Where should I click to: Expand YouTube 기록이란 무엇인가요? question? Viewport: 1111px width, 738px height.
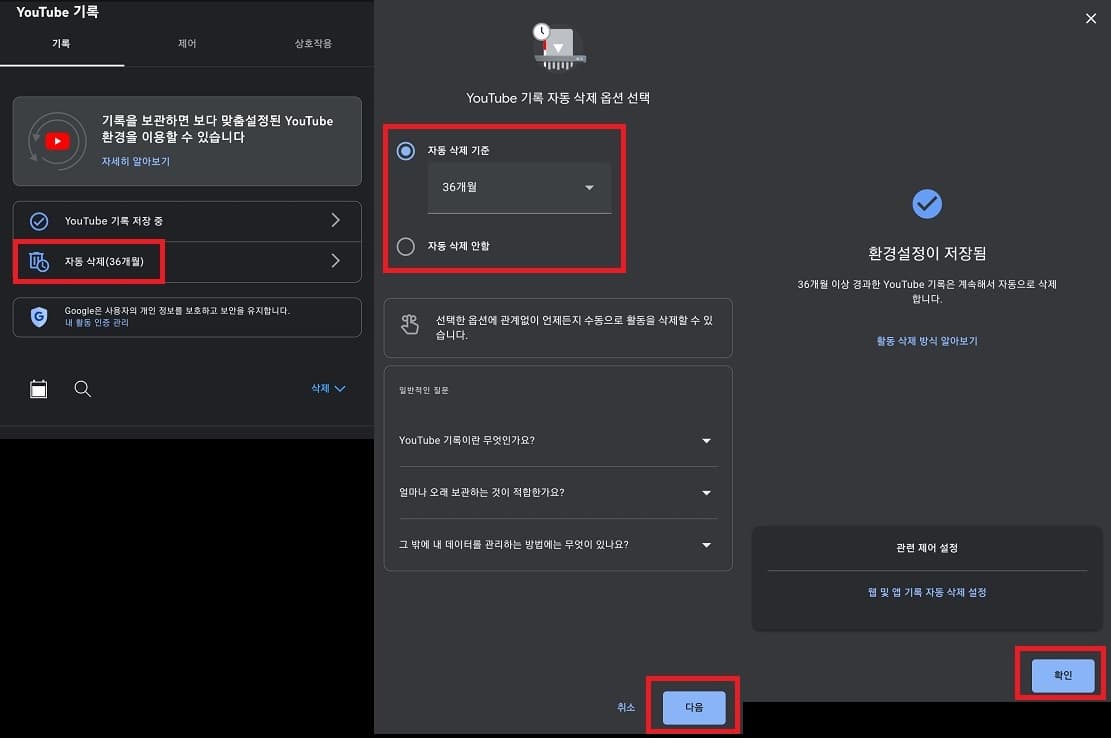[x=558, y=441]
